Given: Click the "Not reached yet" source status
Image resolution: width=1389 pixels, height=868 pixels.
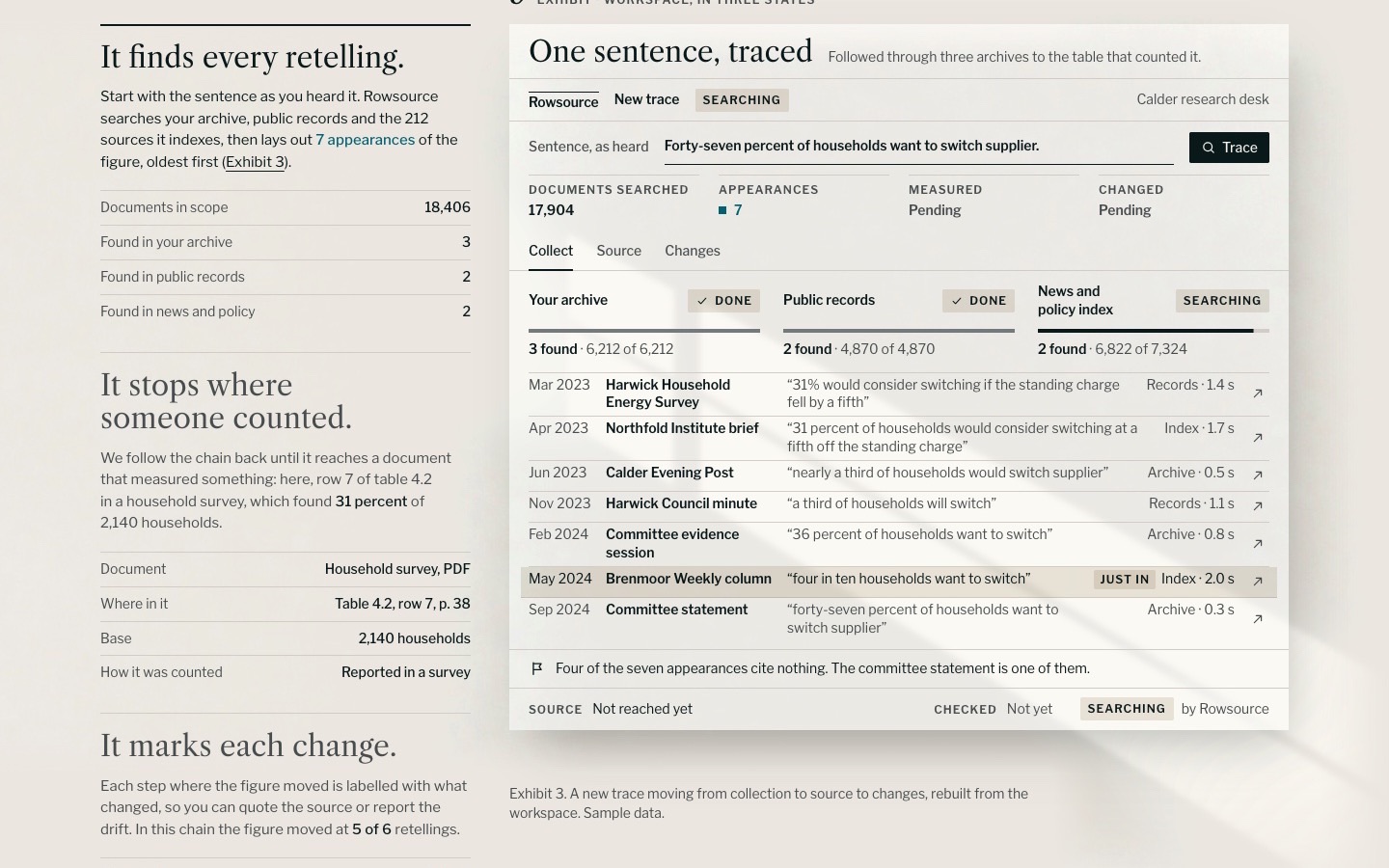Looking at the screenshot, I should coord(642,709).
